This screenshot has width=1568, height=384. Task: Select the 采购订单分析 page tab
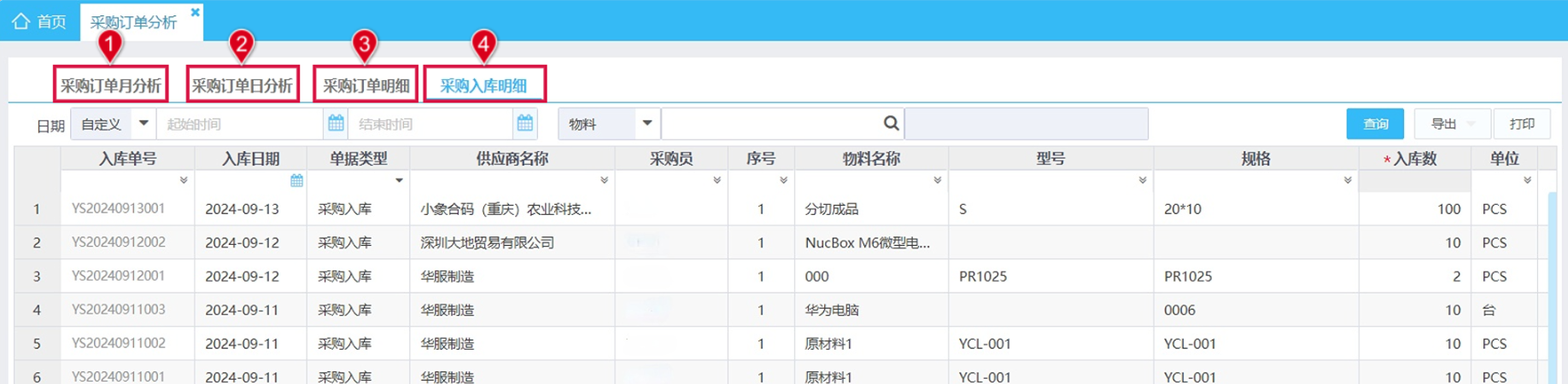[x=133, y=23]
